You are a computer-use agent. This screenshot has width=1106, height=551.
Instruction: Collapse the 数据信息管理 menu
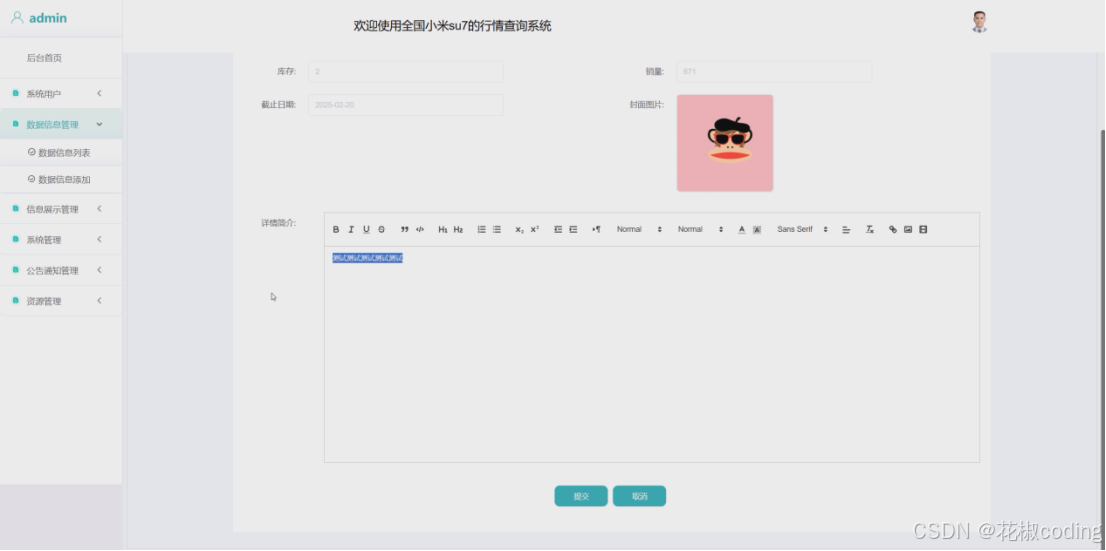click(x=61, y=124)
